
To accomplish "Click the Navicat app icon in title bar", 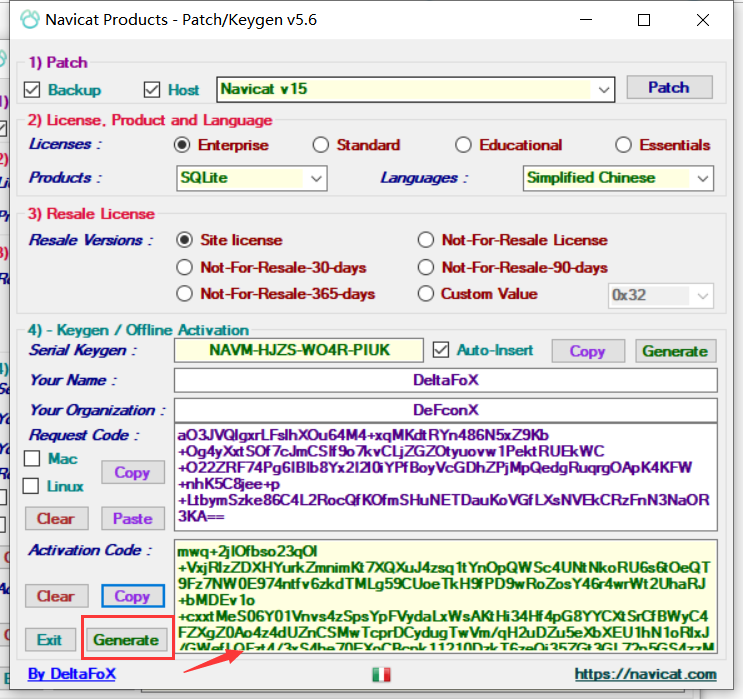I will tap(30, 20).
